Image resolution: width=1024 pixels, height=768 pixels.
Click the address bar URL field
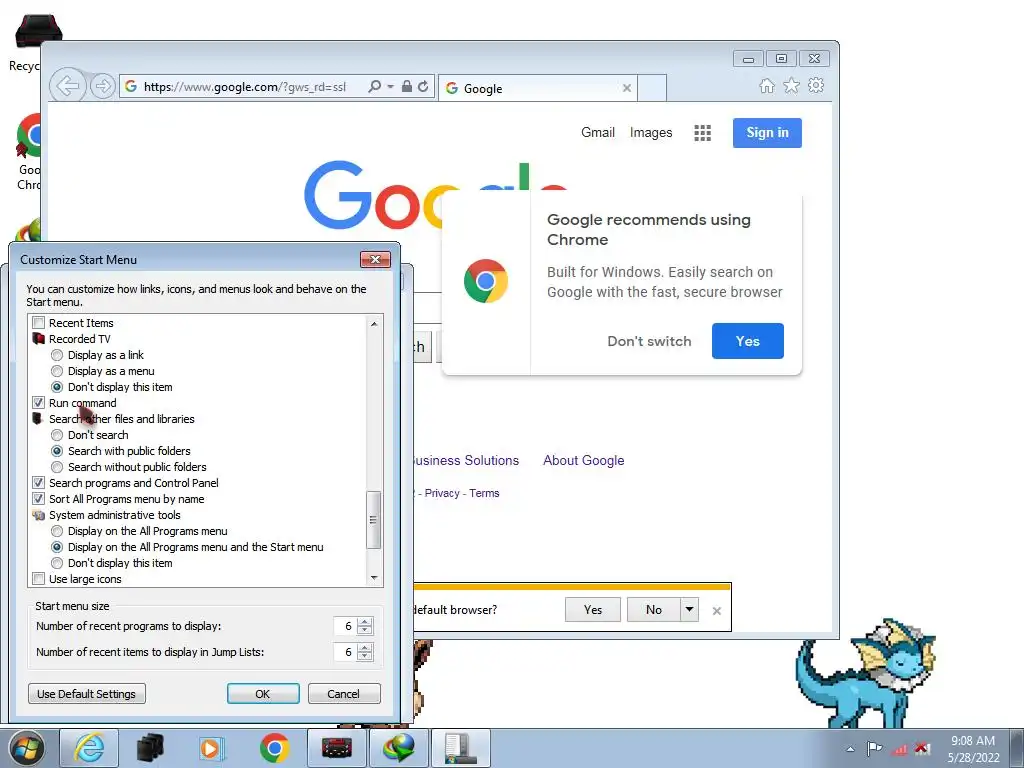coord(245,86)
